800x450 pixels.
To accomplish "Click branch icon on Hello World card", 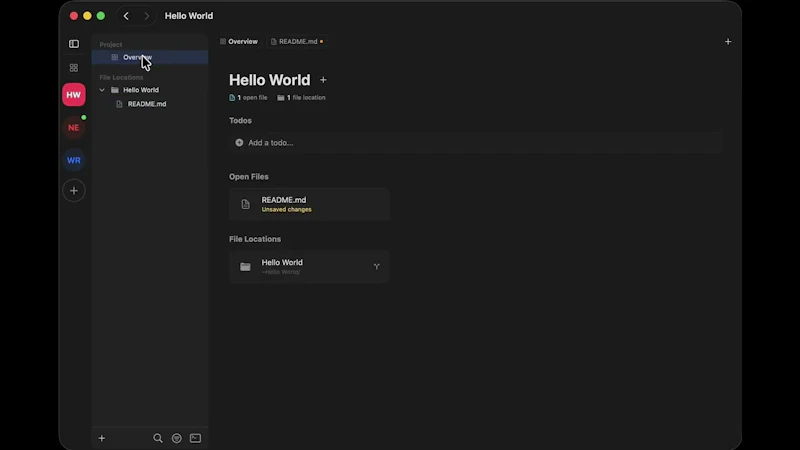I will [x=377, y=267].
